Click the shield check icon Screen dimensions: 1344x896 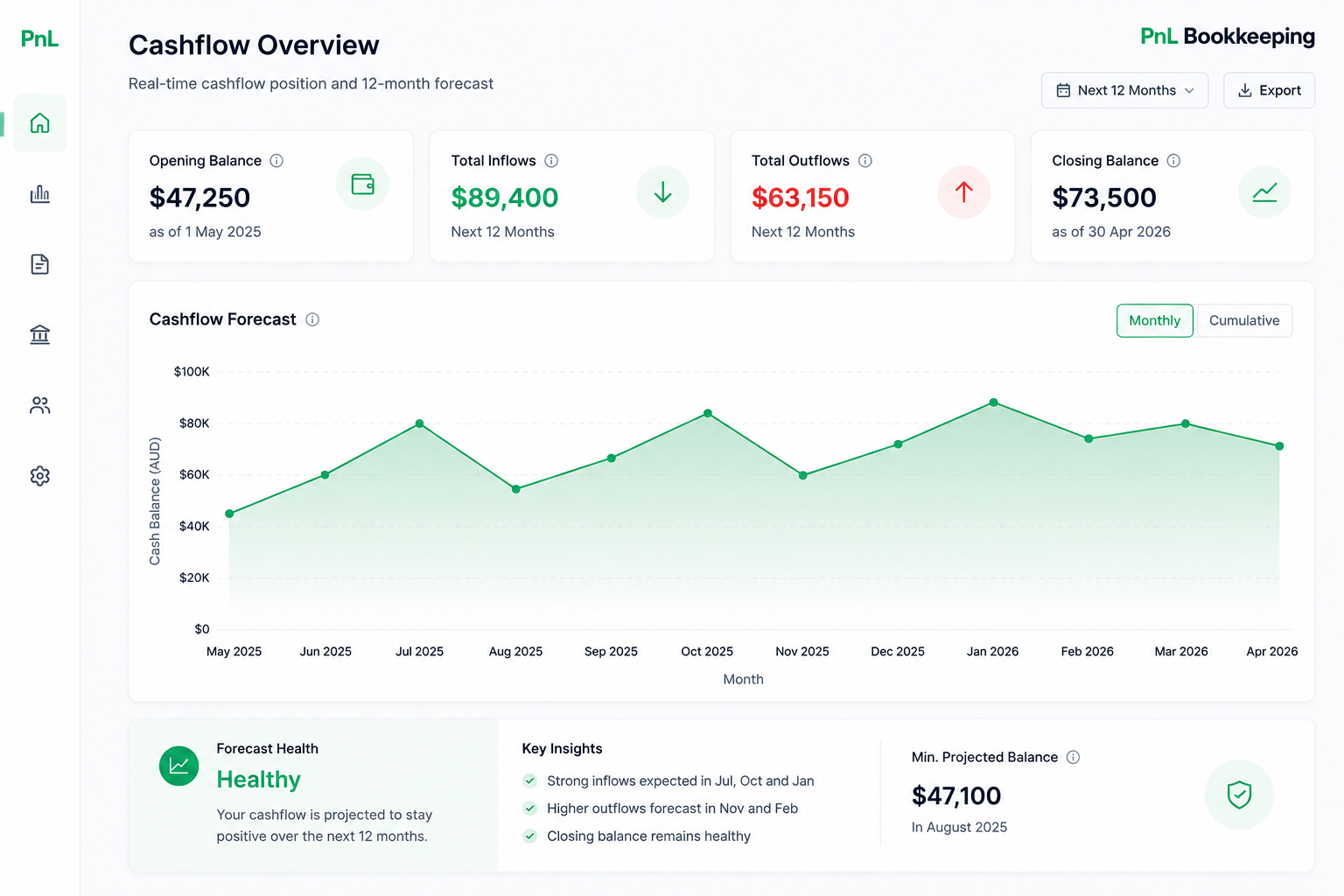pyautogui.click(x=1239, y=794)
